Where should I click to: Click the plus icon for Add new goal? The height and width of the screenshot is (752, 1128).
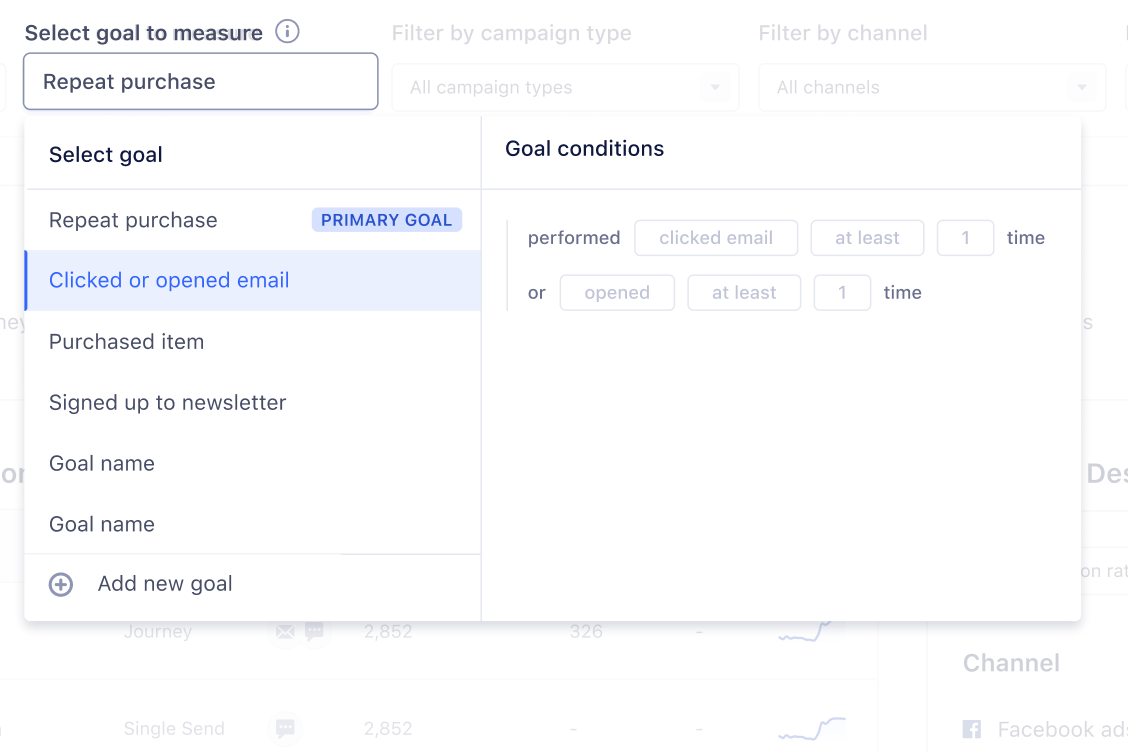point(60,584)
